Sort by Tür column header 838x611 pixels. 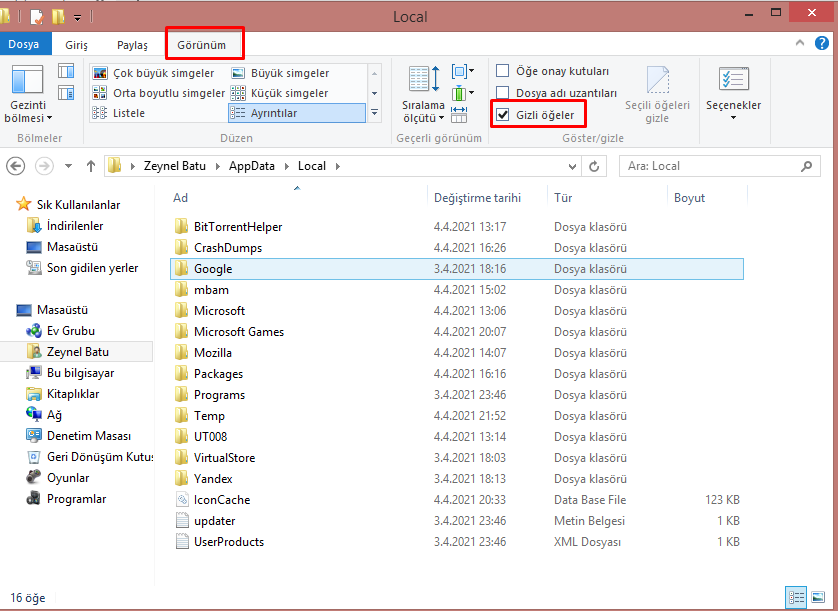pos(563,198)
